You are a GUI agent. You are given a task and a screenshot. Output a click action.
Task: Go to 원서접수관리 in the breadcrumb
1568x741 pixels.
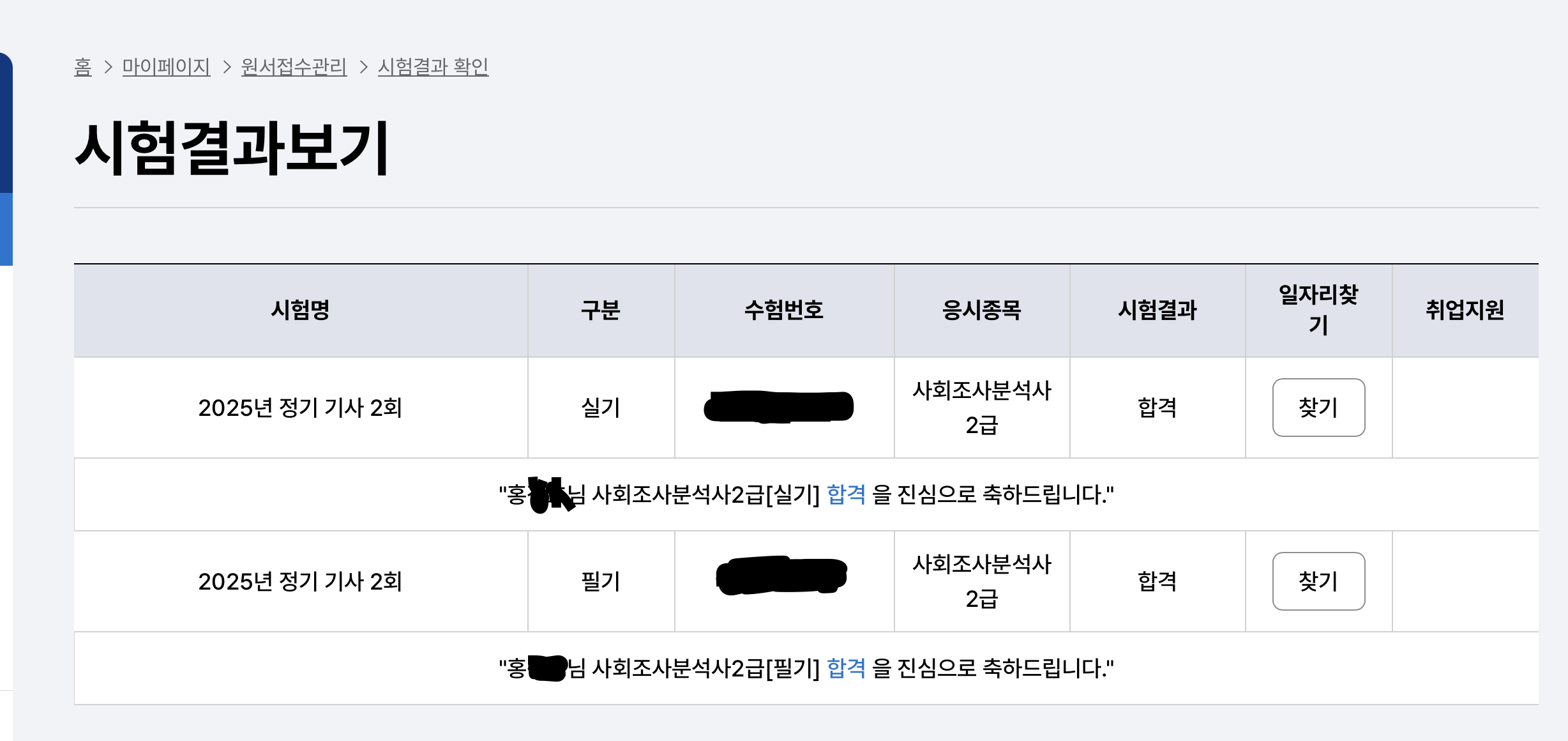[294, 66]
